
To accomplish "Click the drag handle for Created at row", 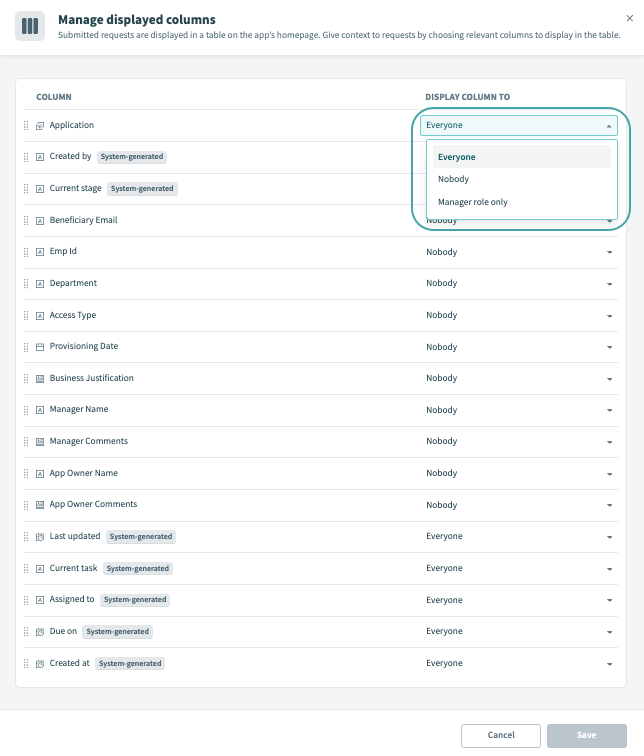I will coord(26,664).
